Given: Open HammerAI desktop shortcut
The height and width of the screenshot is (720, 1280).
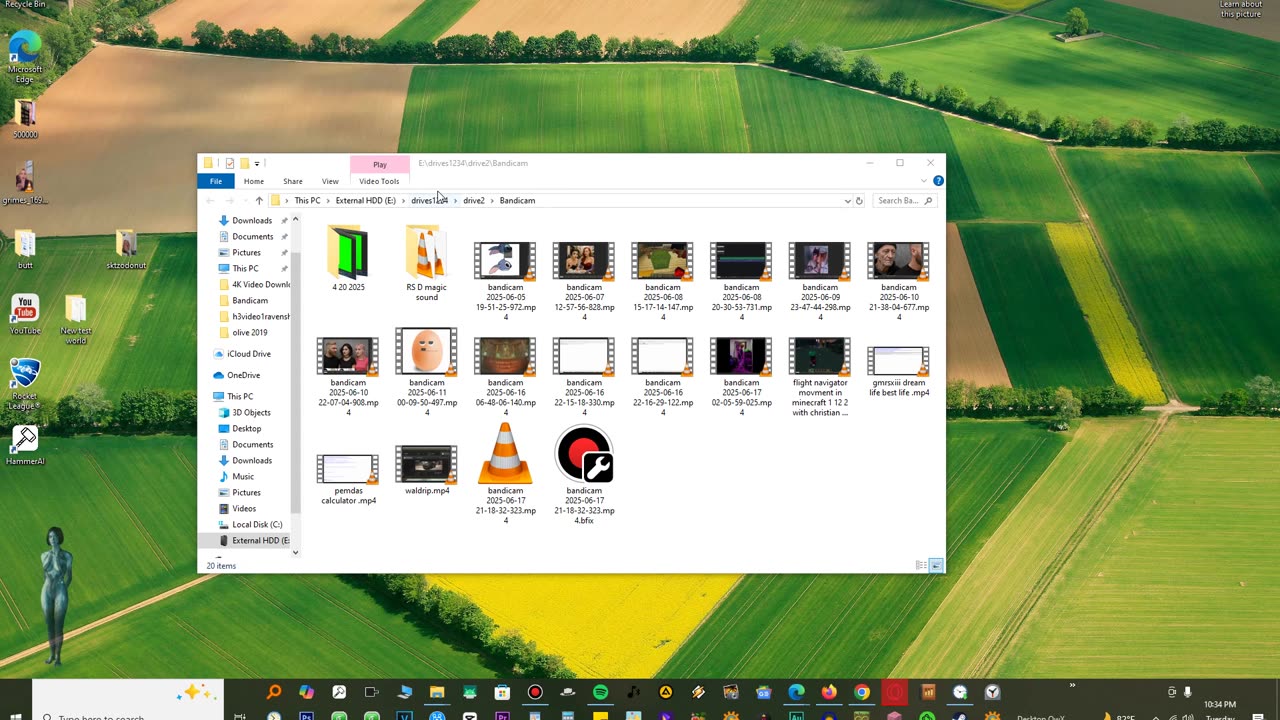Looking at the screenshot, I should pos(25,445).
